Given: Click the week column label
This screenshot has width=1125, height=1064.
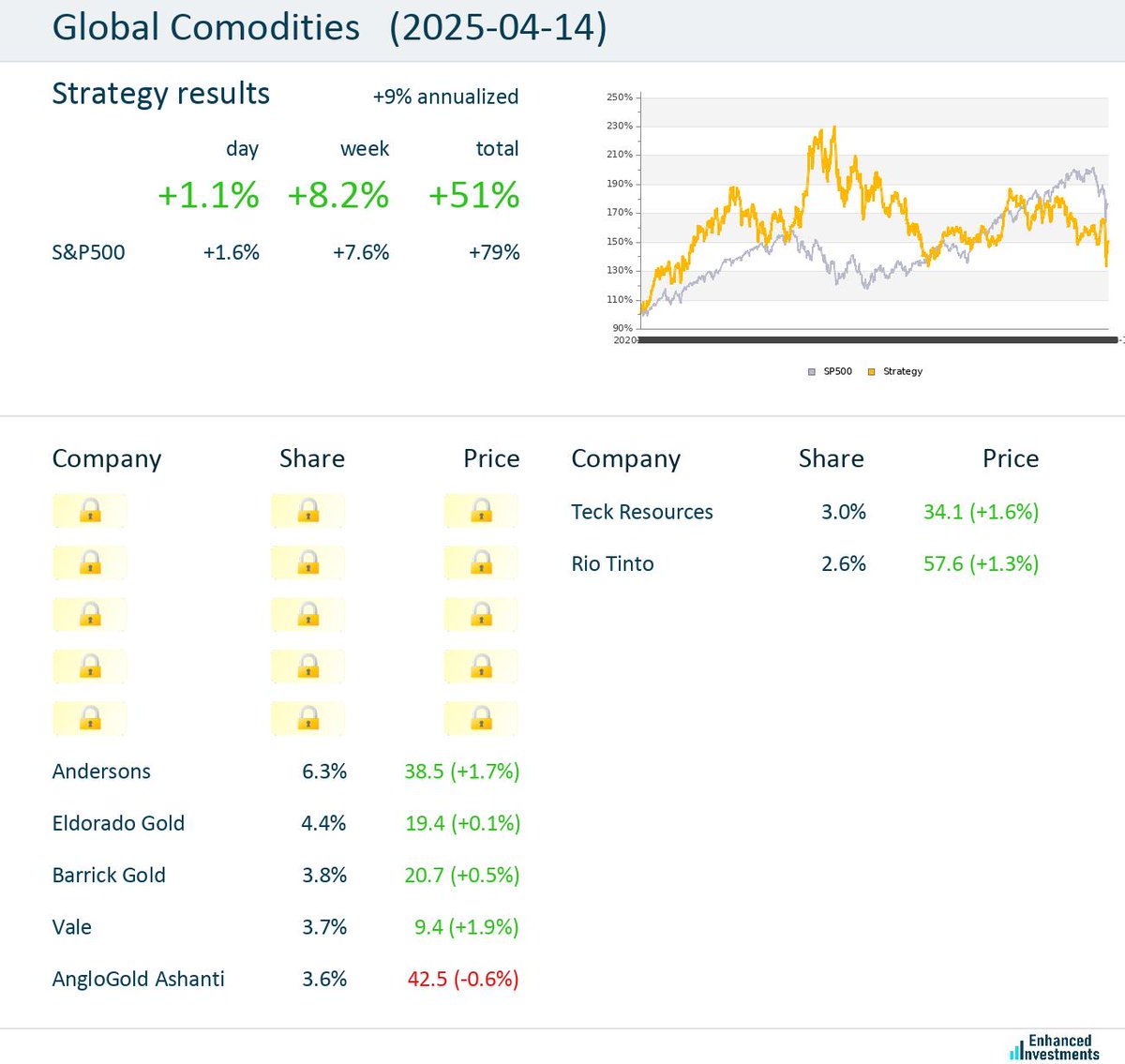Looking at the screenshot, I should [x=365, y=149].
